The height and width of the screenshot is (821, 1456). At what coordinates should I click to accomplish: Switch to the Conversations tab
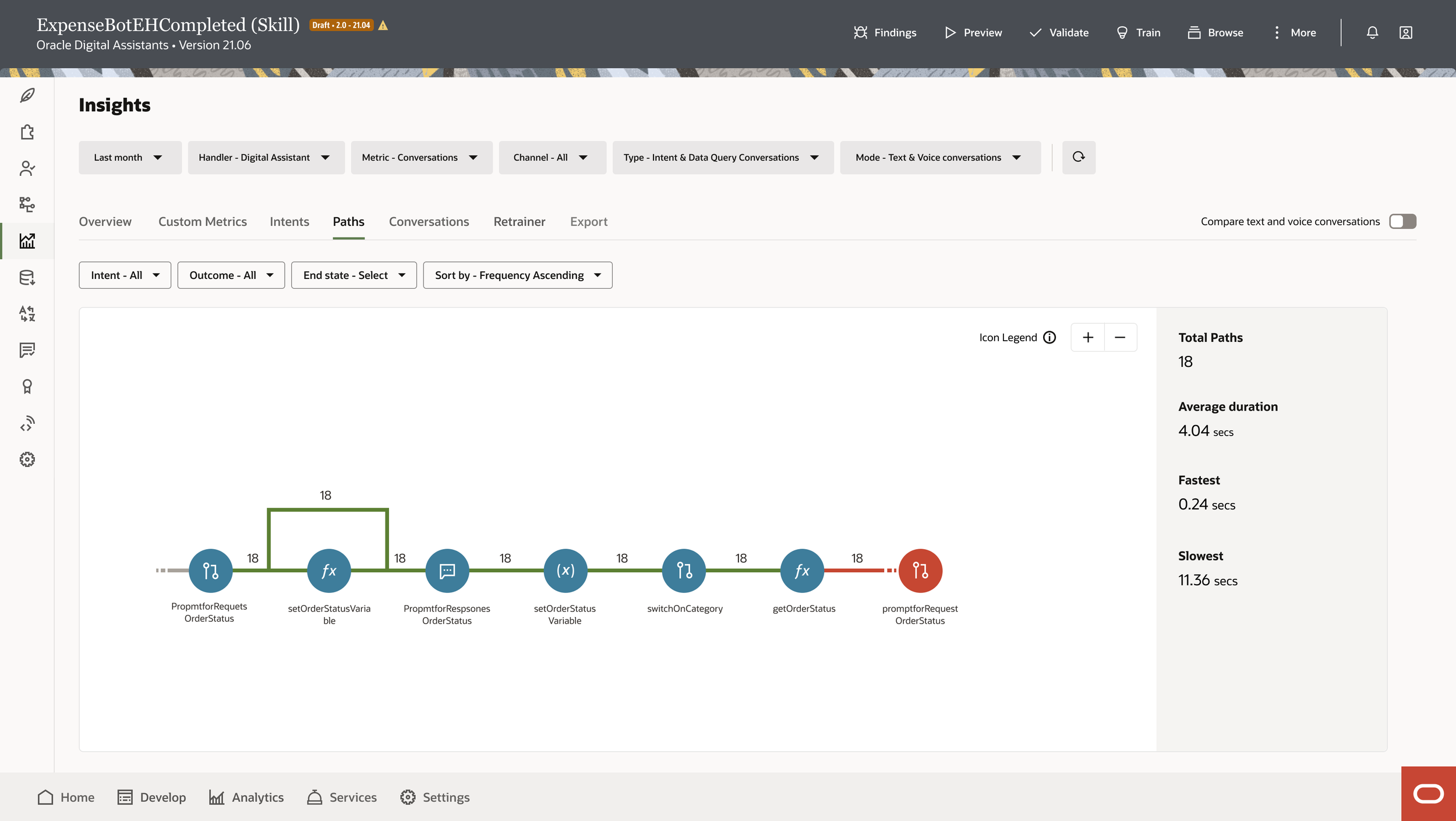429,222
